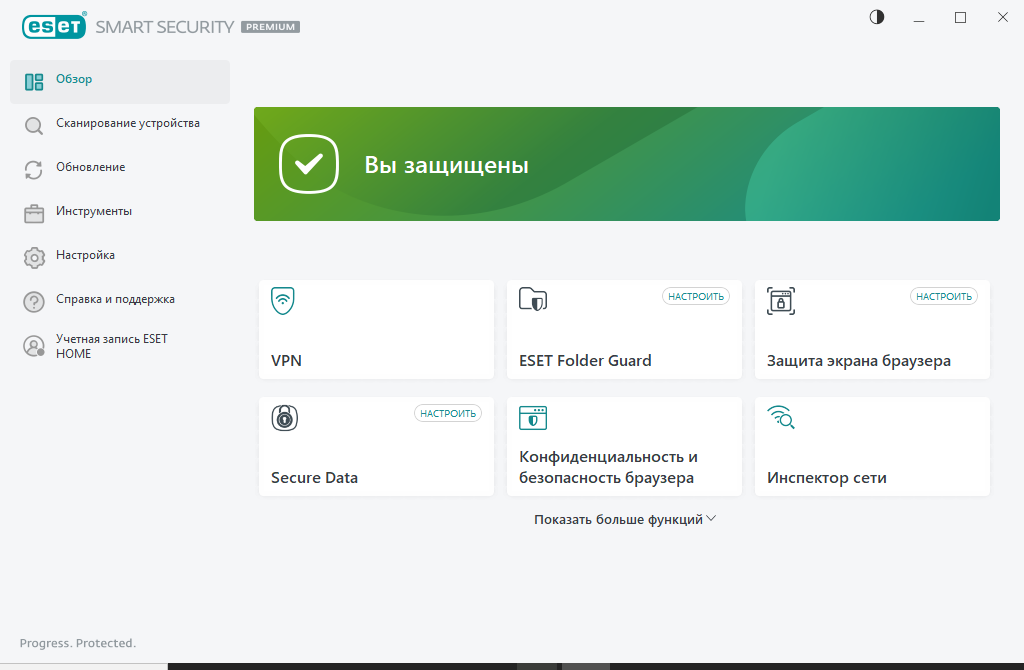This screenshot has width=1024, height=670.
Task: Toggle the high-contrast theme icon
Action: pyautogui.click(x=876, y=18)
